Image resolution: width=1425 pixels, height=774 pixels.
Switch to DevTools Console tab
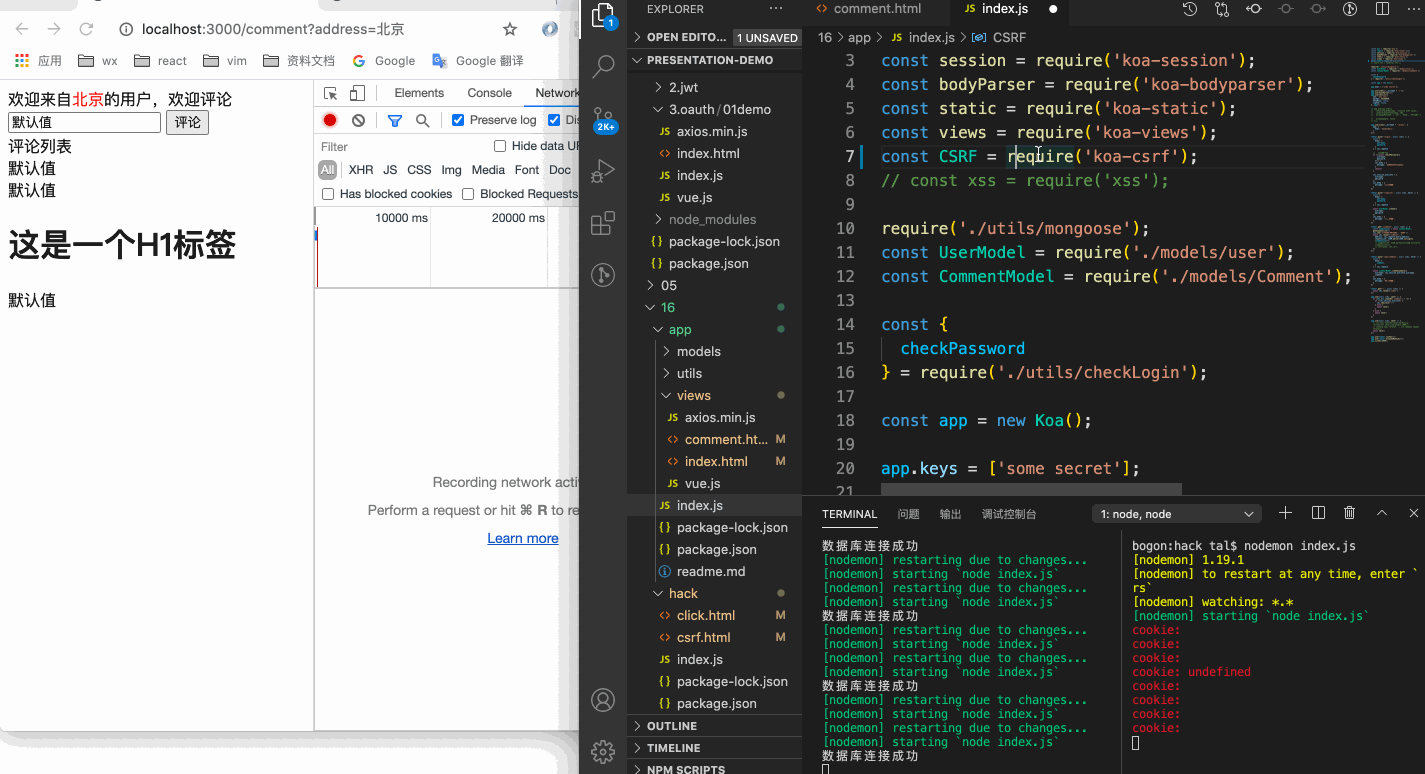point(490,93)
